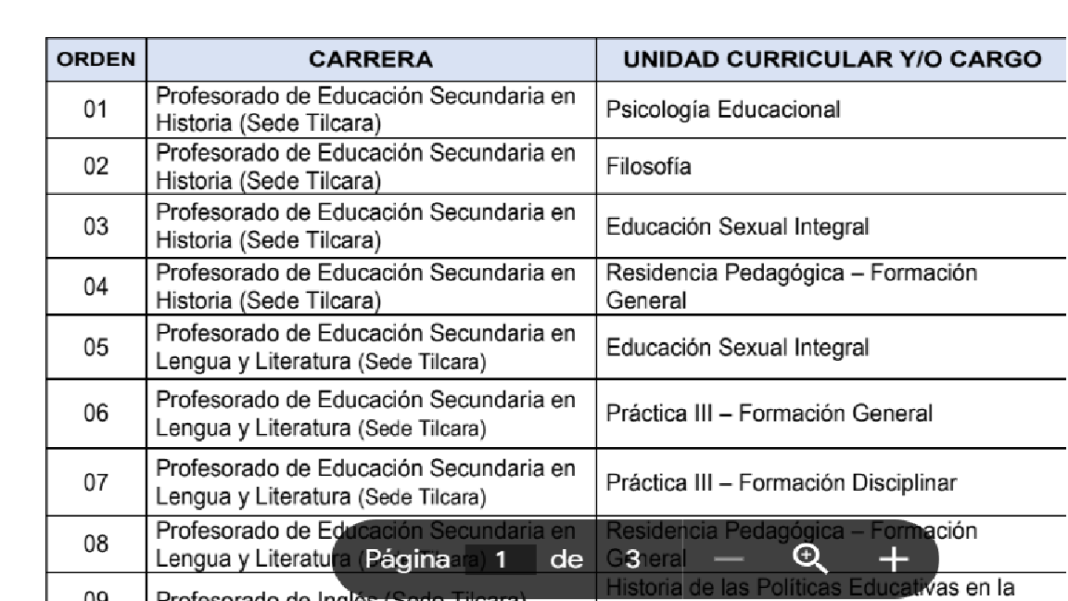Click order number 01 cell
This screenshot has height=601, width=1068.
96,110
